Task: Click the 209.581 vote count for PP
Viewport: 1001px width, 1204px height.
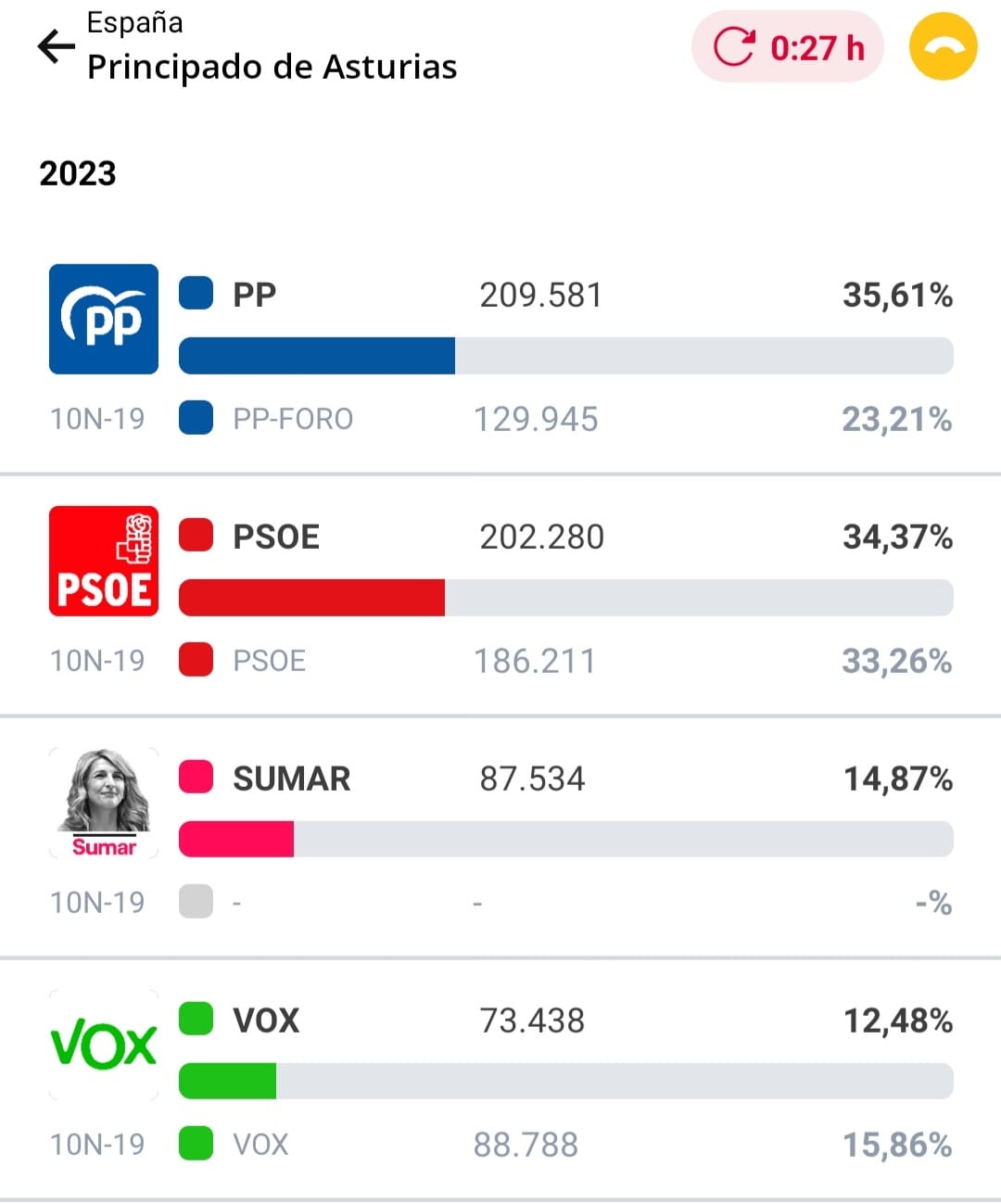Action: [540, 295]
